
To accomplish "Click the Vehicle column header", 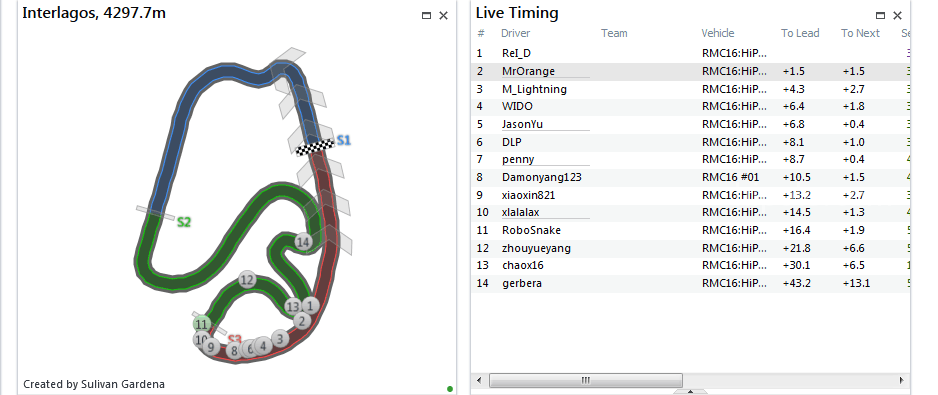I will 718,34.
